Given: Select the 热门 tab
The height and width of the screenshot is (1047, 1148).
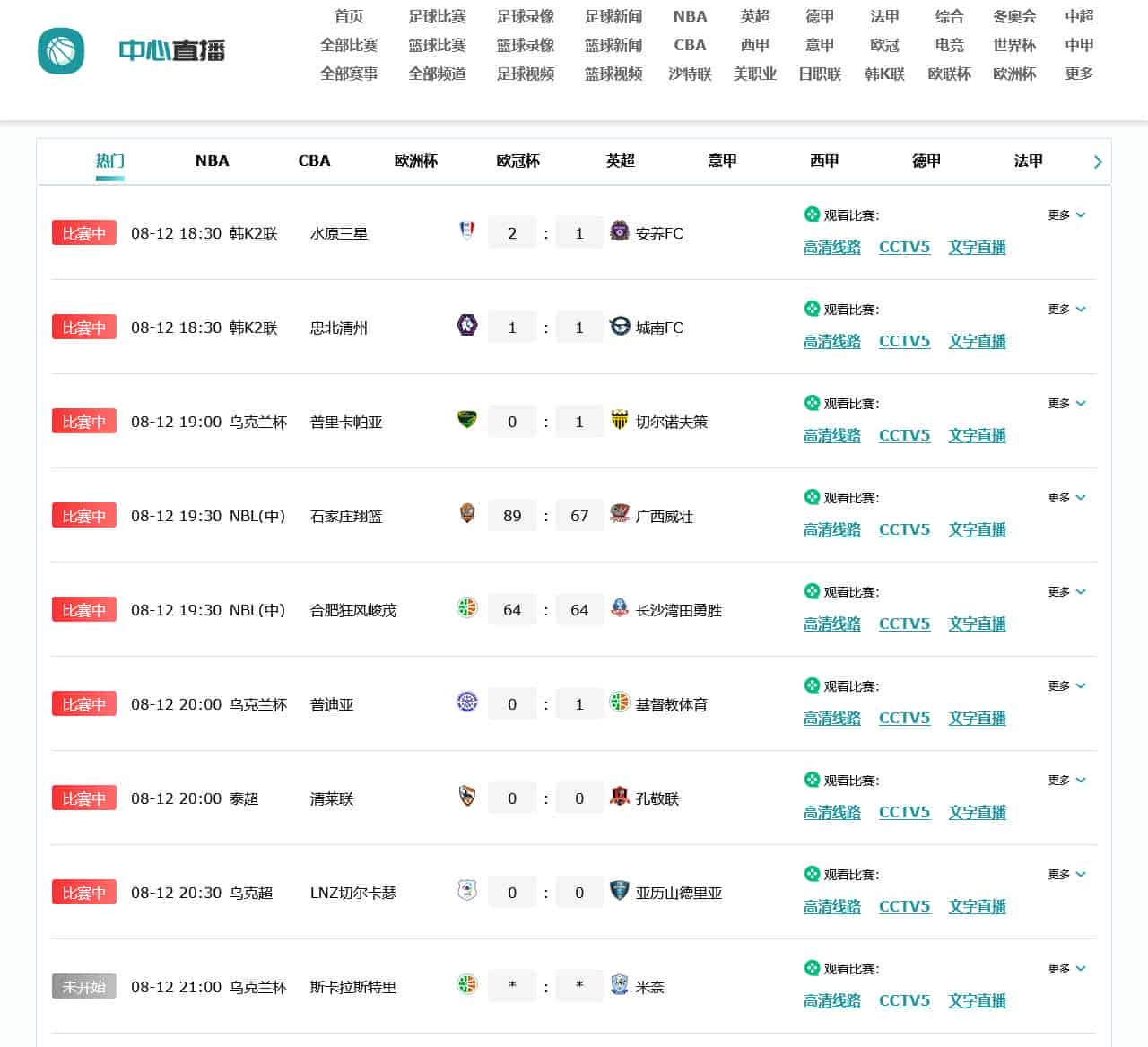Looking at the screenshot, I should point(110,161).
